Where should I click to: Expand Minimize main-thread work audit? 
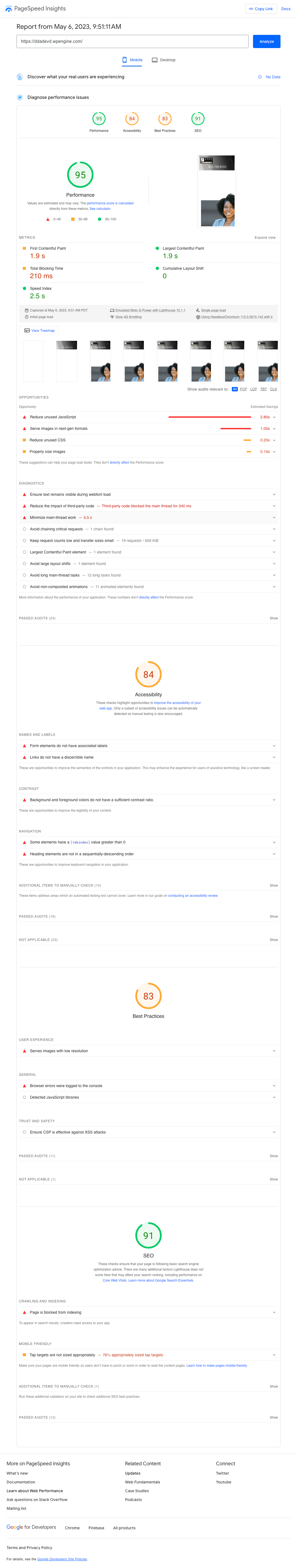pyautogui.click(x=148, y=517)
